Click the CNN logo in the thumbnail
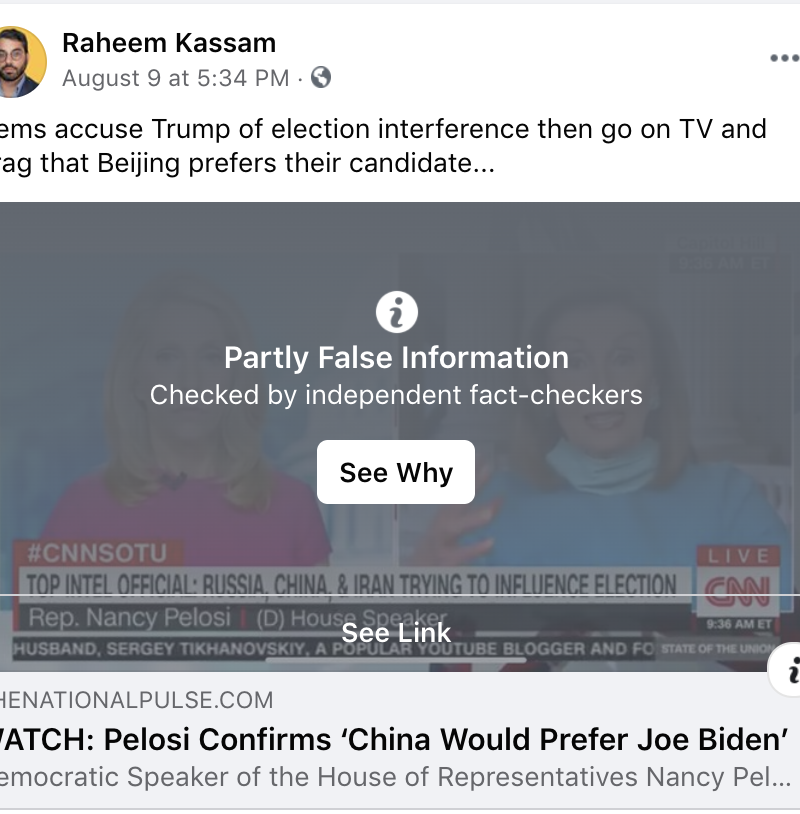The image size is (800, 814). click(x=737, y=590)
